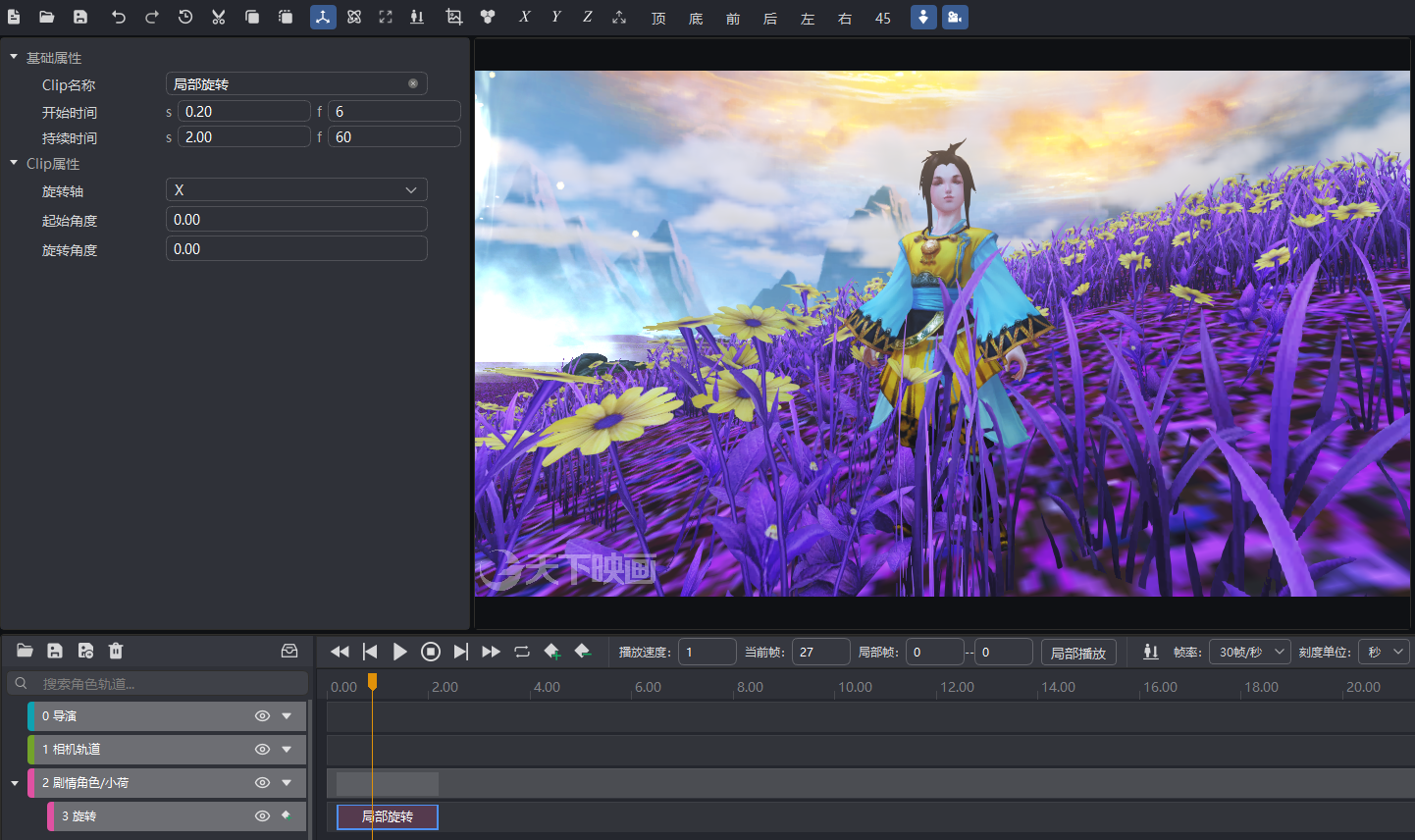Lock to the Z axis
Viewport: 1415px width, 840px height.
(588, 17)
